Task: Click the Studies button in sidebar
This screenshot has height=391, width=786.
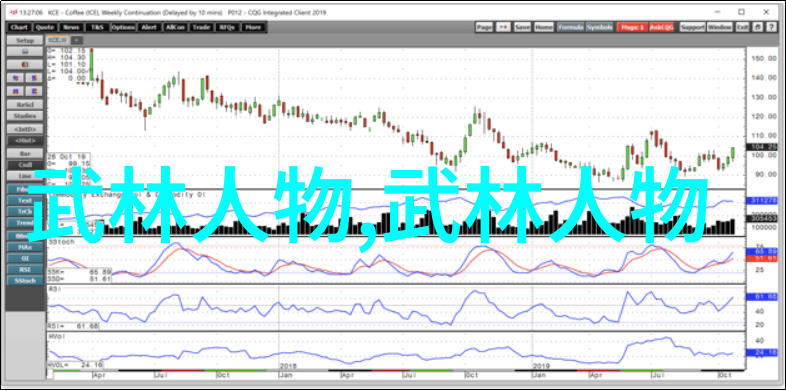Action: coord(25,116)
